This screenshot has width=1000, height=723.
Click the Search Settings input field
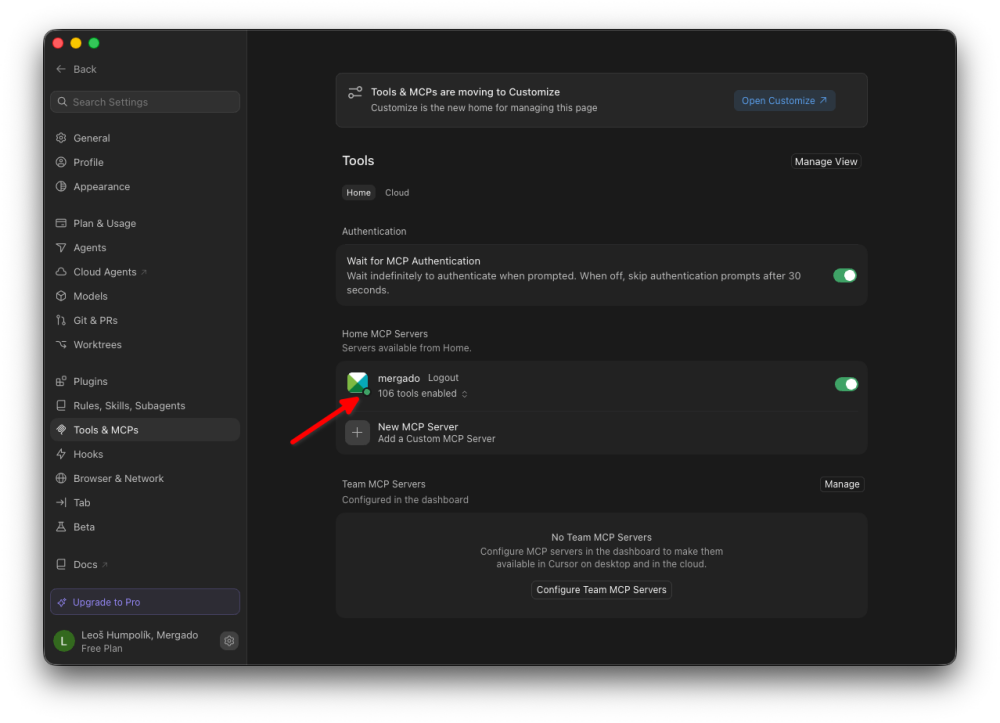tap(145, 101)
